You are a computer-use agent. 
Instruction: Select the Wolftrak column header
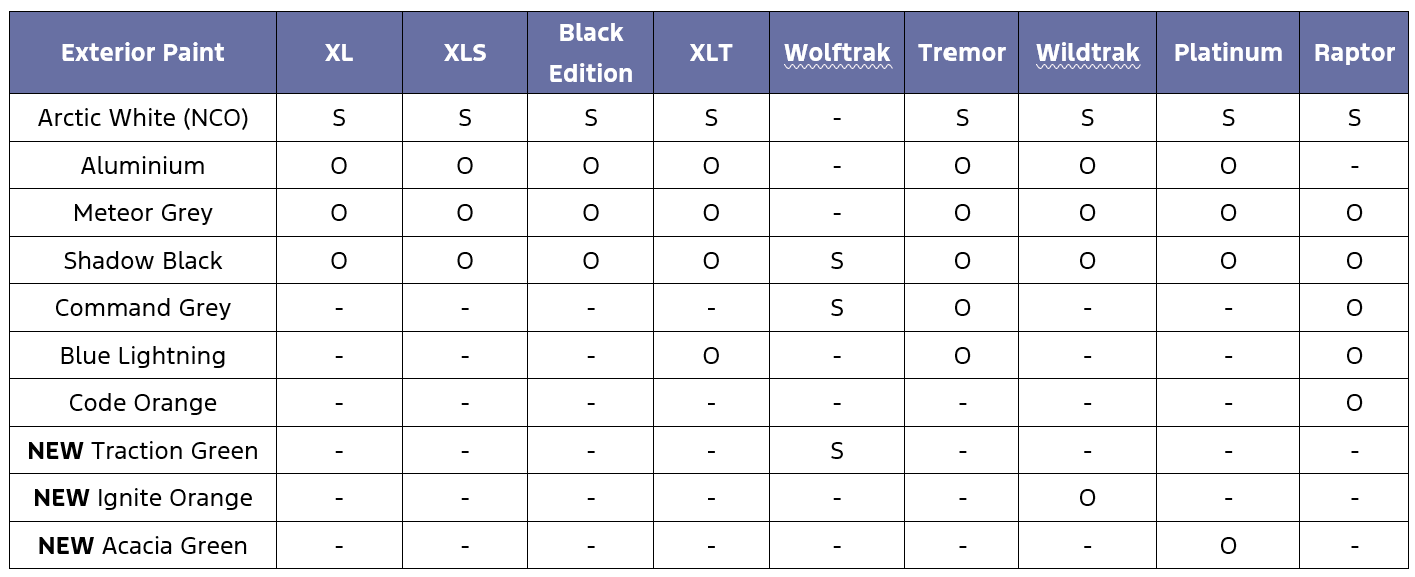[837, 53]
